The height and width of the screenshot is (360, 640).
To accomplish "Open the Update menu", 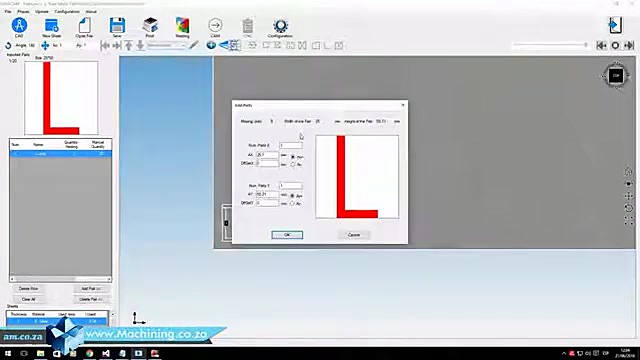I will (x=42, y=11).
